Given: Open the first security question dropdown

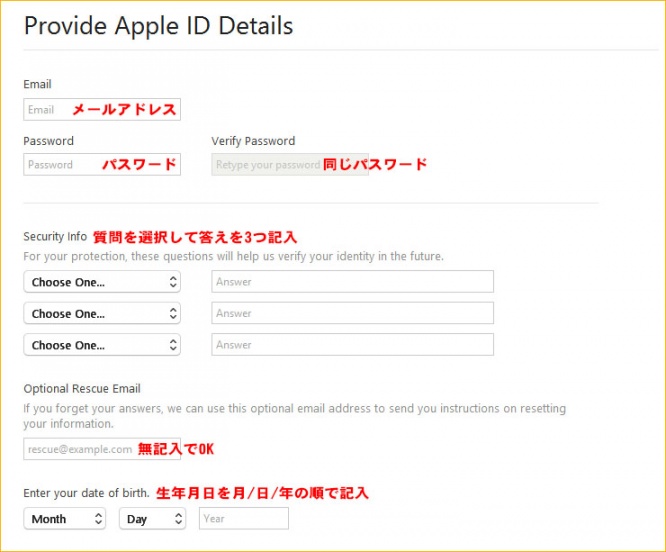Looking at the screenshot, I should (x=102, y=282).
